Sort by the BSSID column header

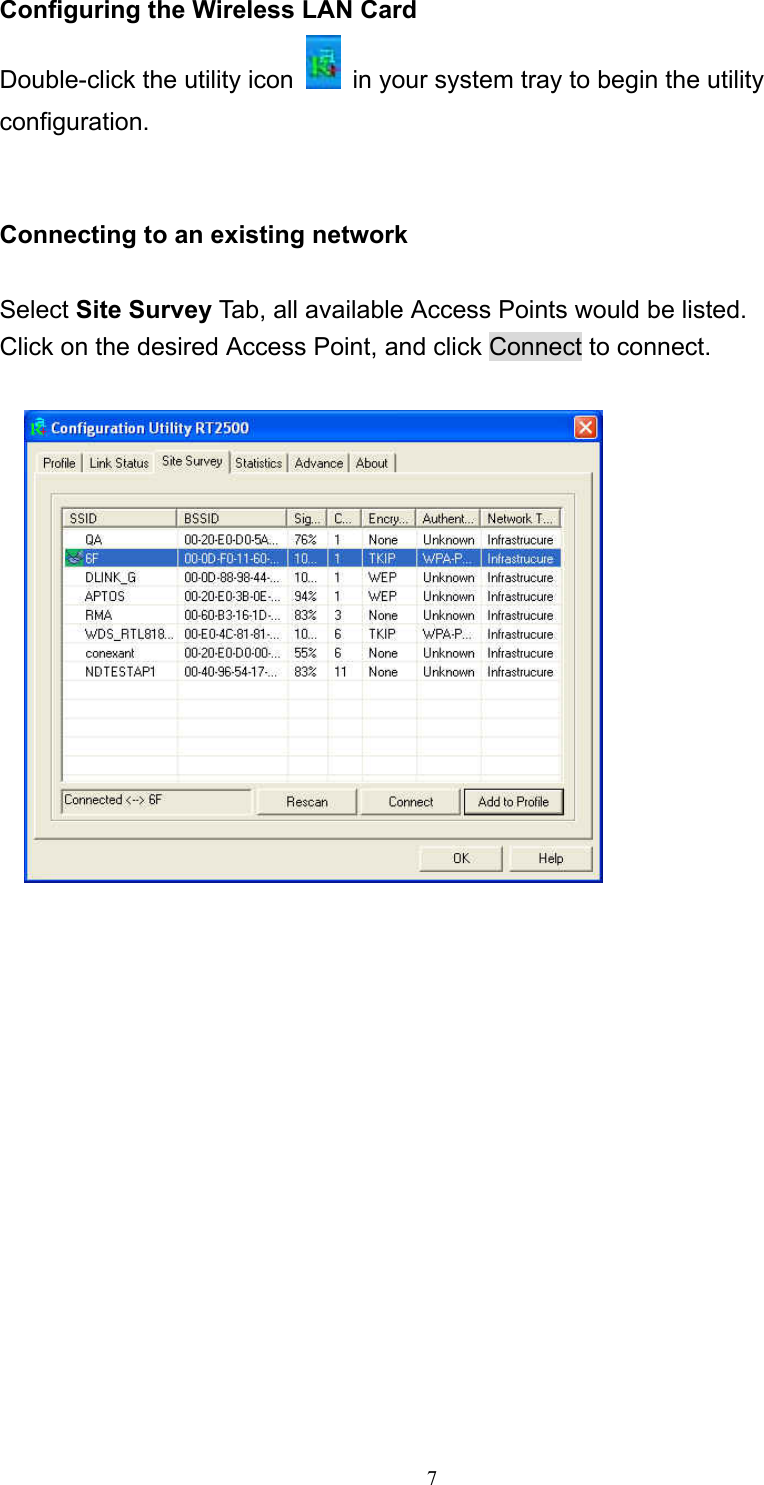click(x=232, y=518)
